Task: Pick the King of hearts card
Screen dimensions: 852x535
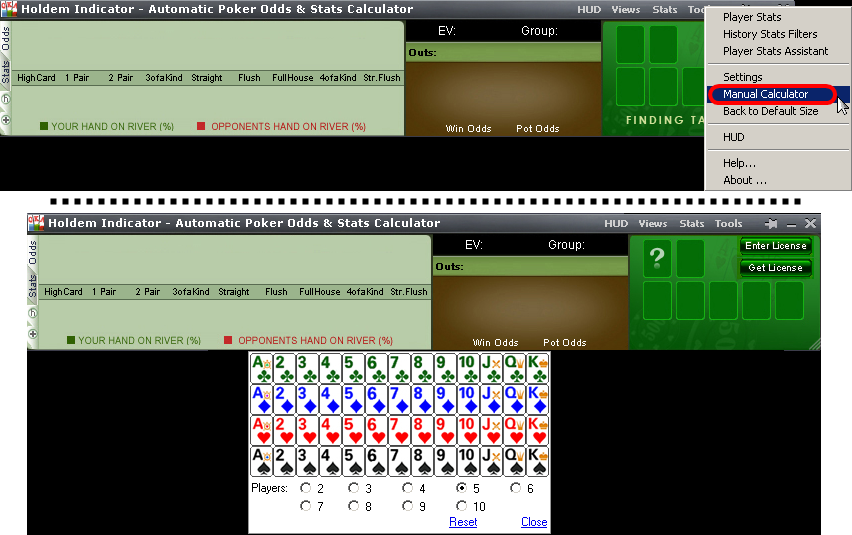Action: pos(538,430)
